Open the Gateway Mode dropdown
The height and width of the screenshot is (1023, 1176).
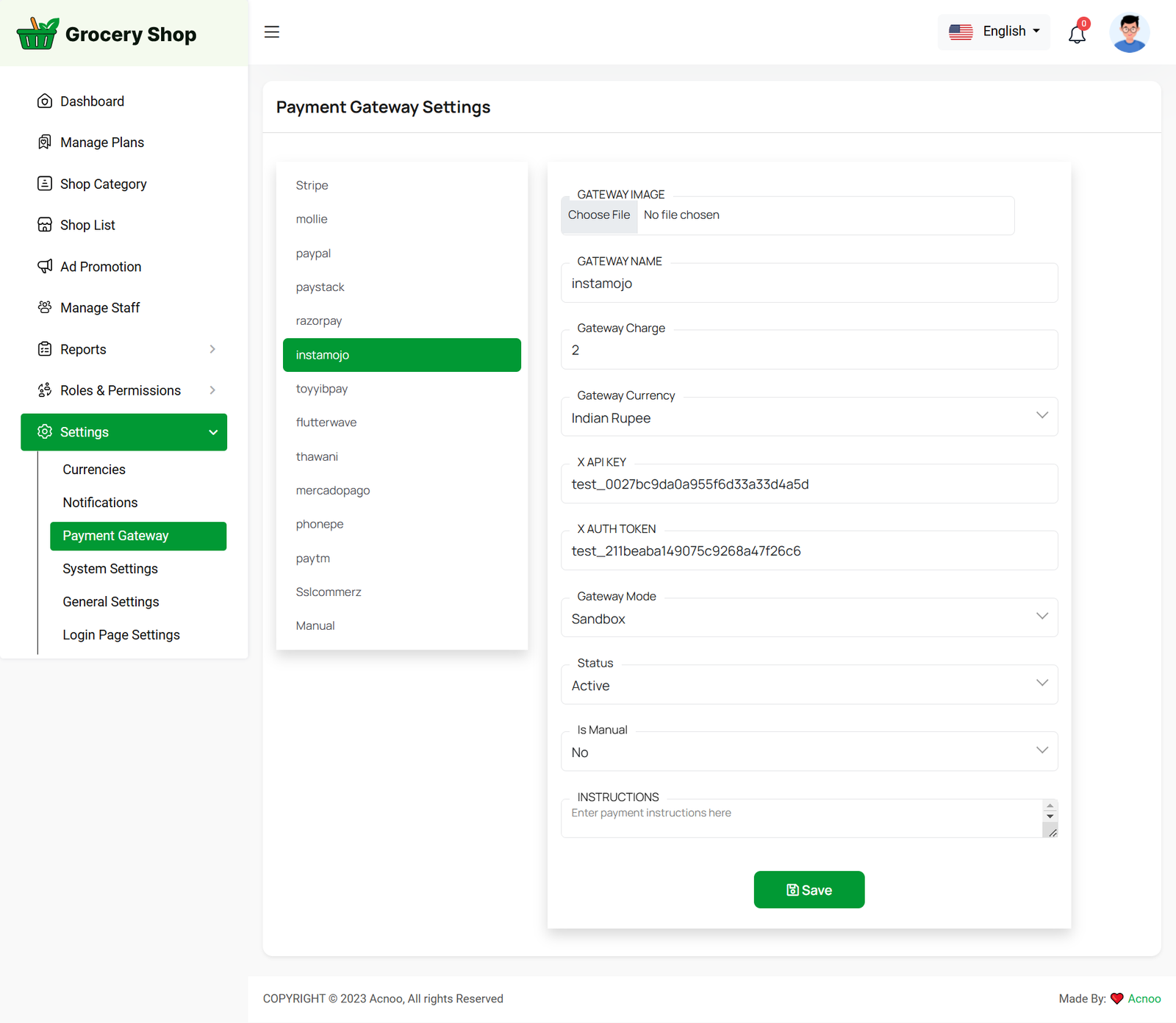pos(808,618)
